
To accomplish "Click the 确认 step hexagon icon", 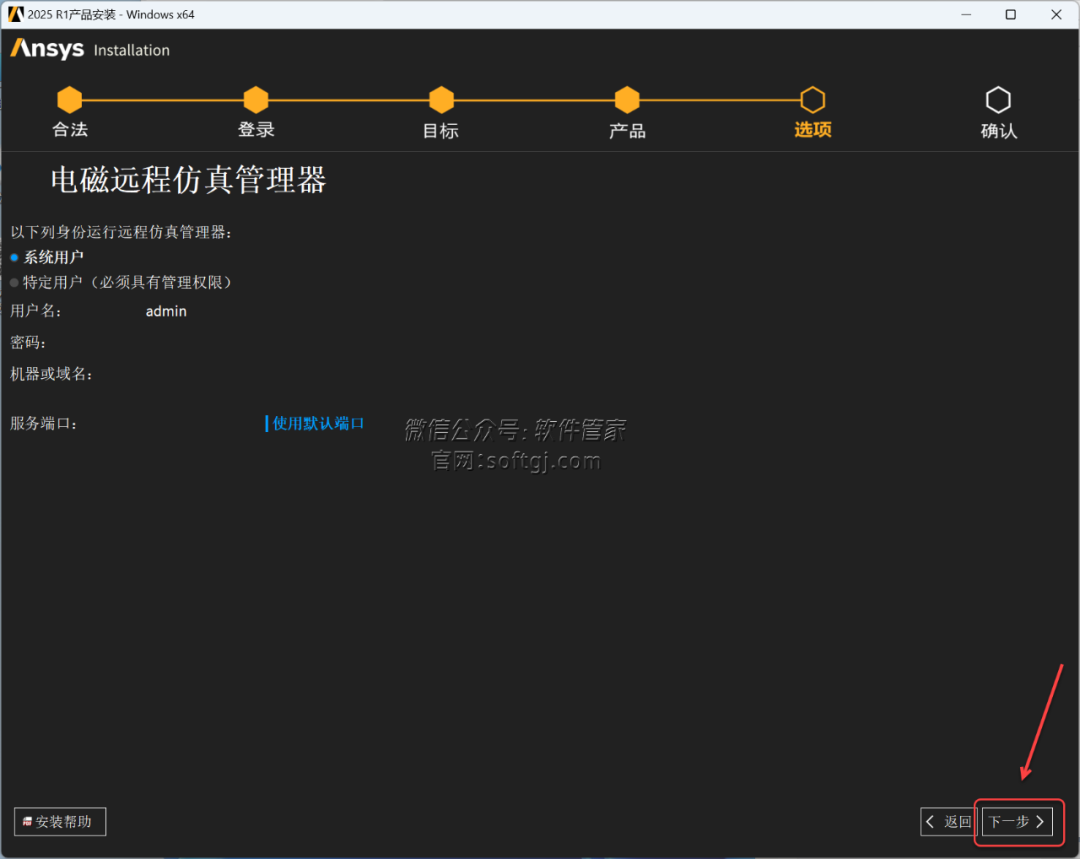I will (x=998, y=100).
